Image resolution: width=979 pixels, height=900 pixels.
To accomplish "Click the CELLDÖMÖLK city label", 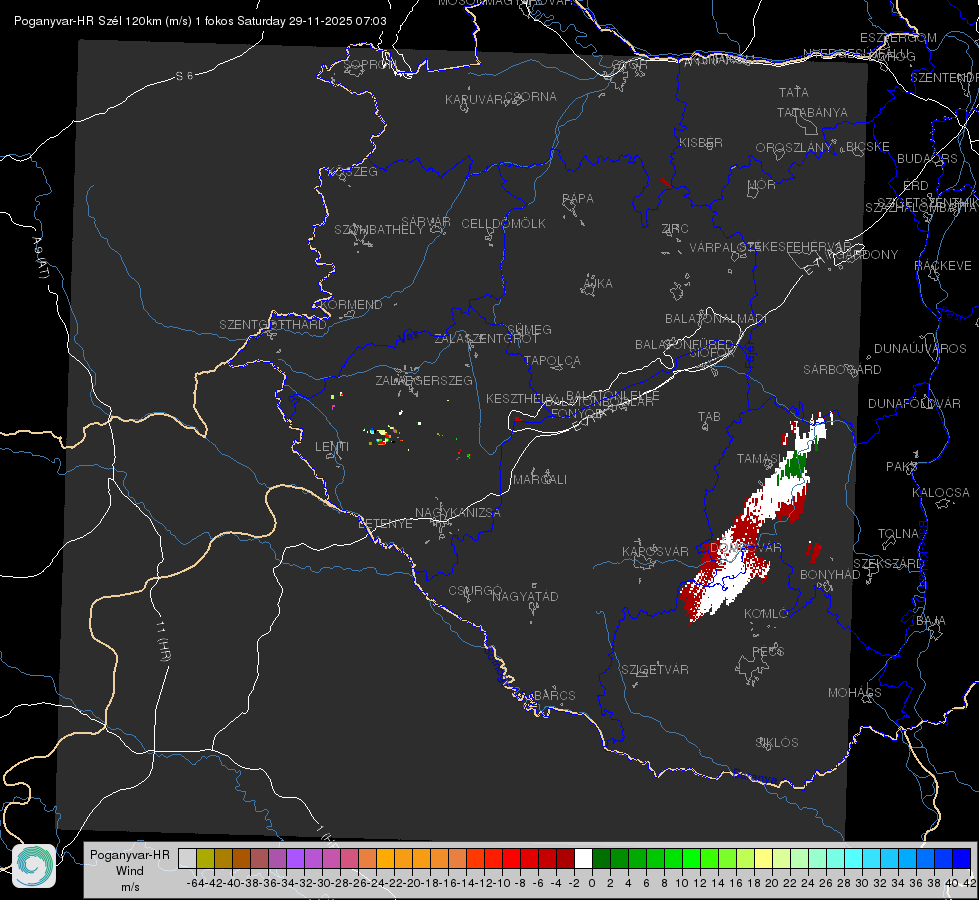I will 504,224.
